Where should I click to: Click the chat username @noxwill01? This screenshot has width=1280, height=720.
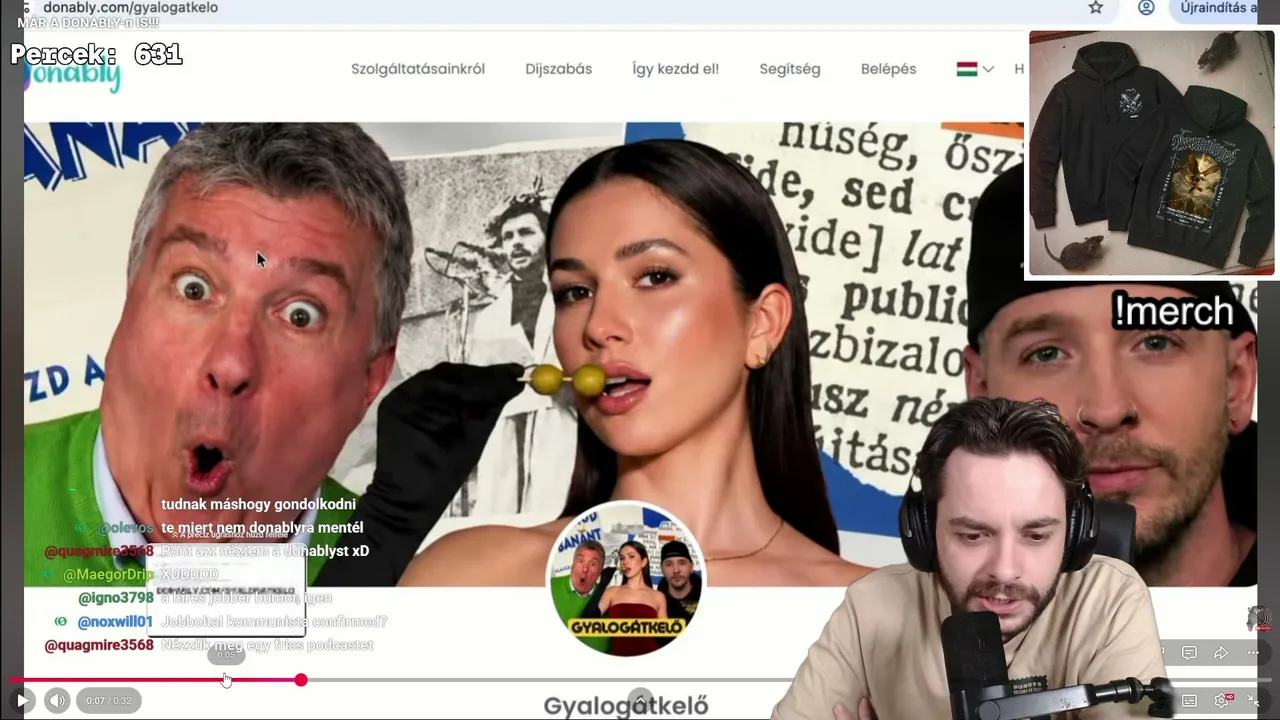coord(115,622)
